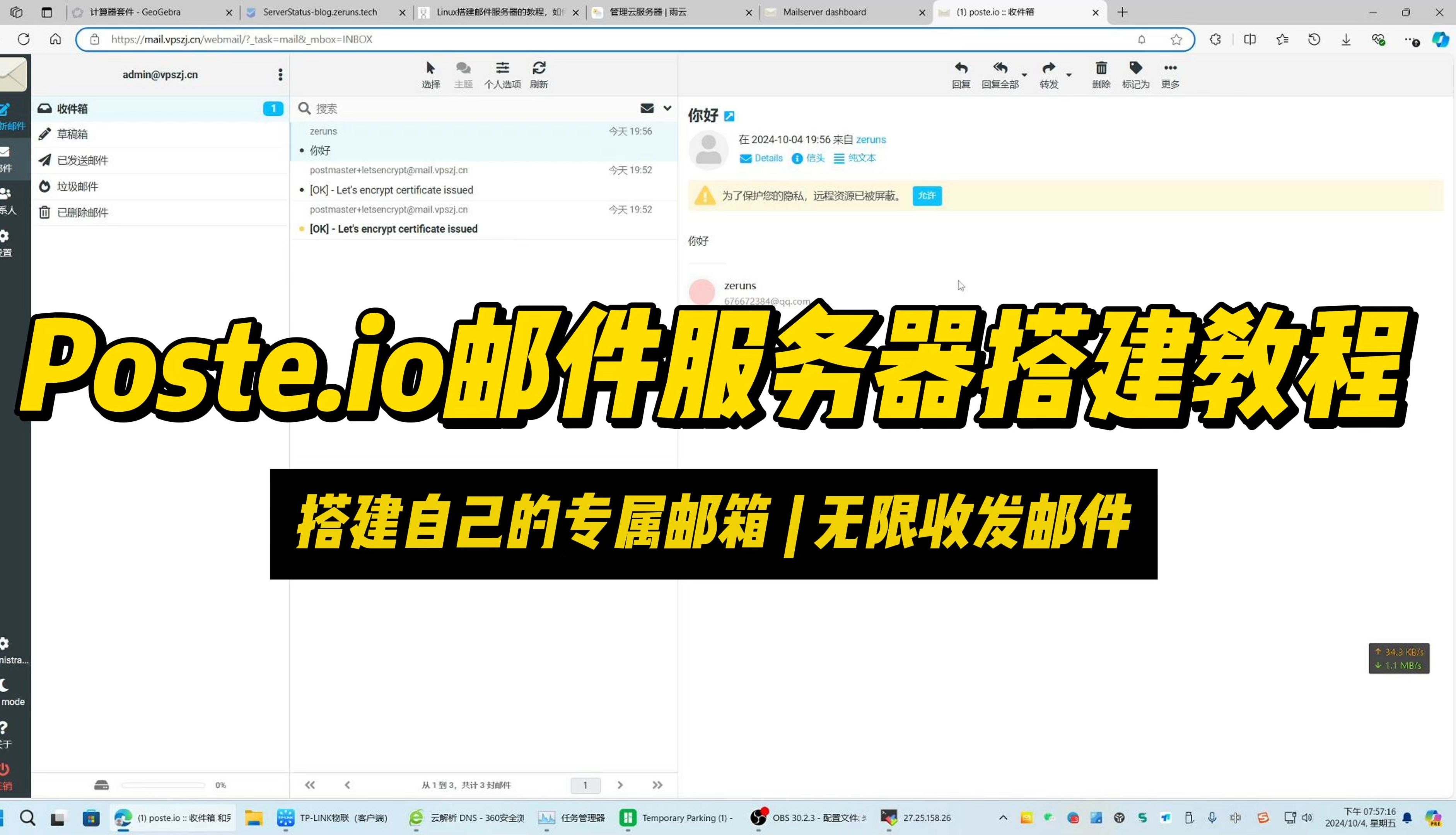Click the page number field showing 1
Viewport: 1456px width, 835px height.
(585, 785)
